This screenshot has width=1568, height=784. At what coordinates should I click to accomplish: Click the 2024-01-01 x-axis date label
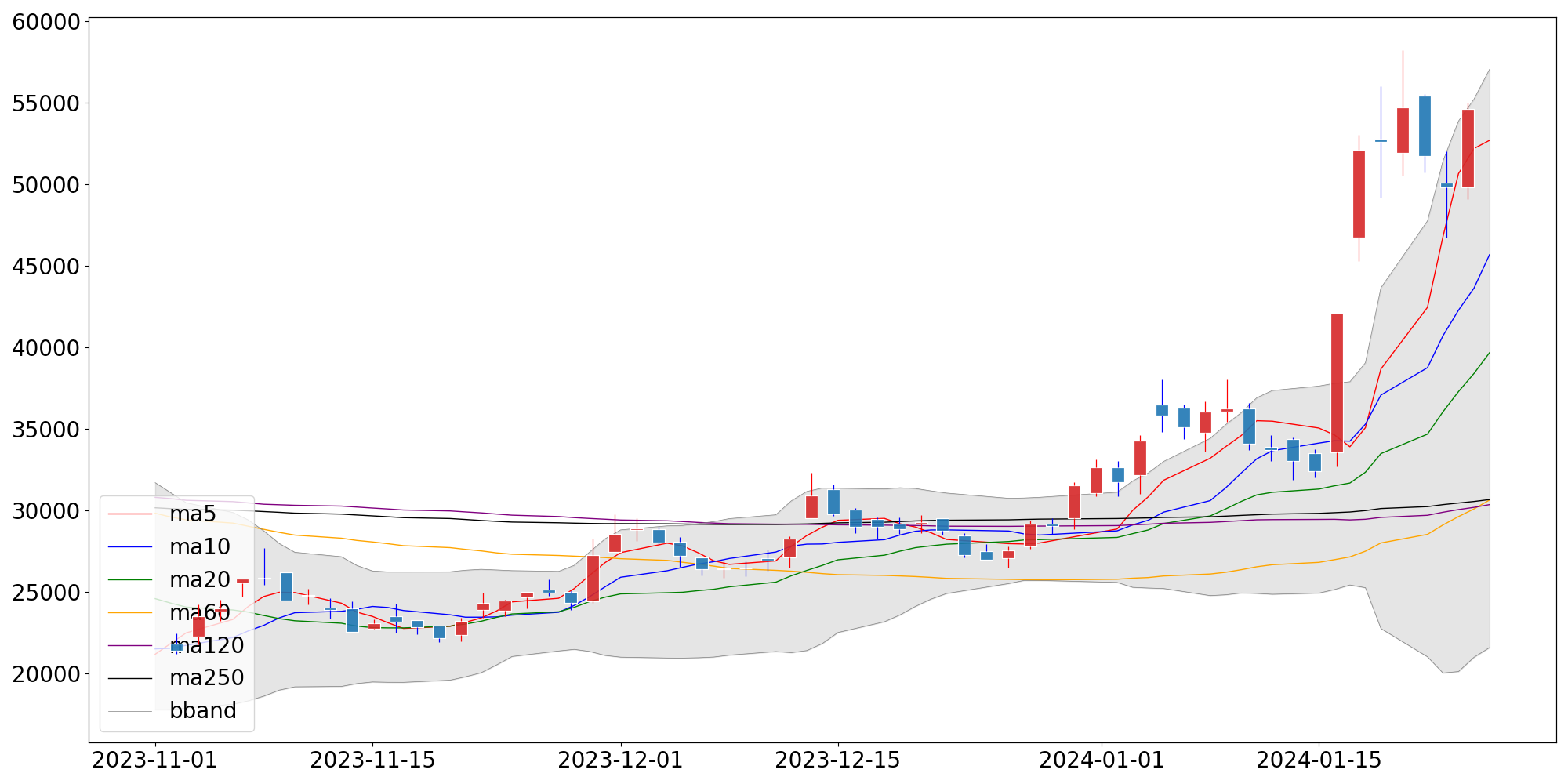coord(1102,760)
